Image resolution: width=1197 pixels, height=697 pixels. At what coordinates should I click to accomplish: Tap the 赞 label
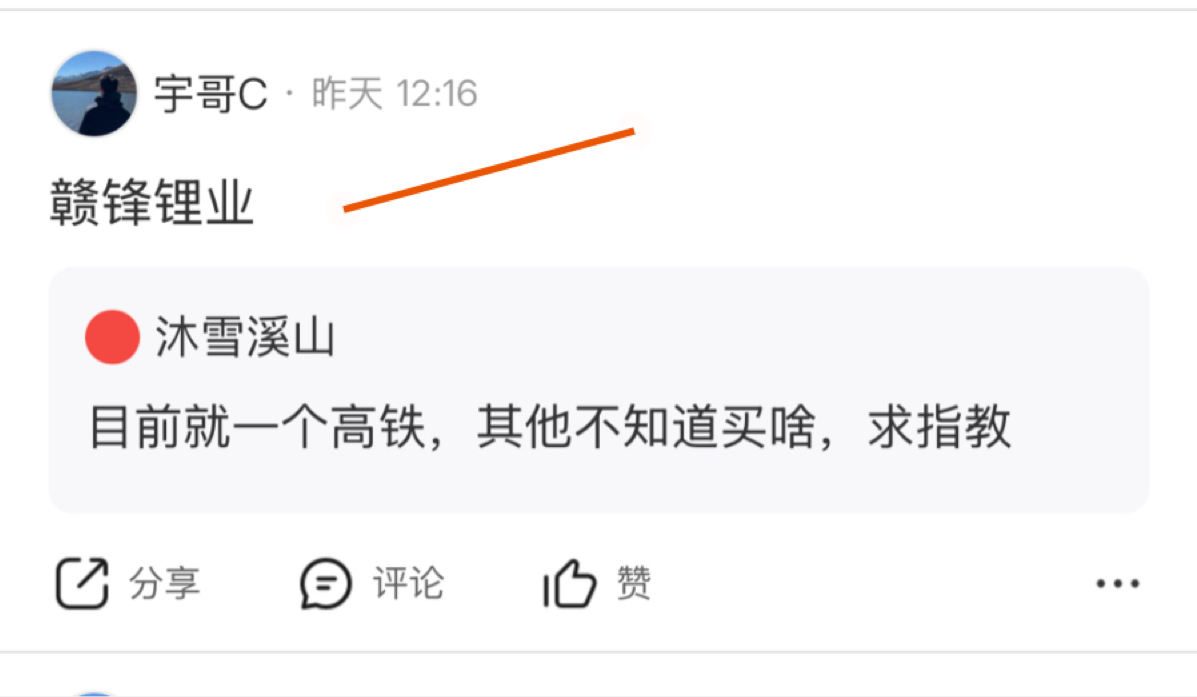click(x=634, y=584)
